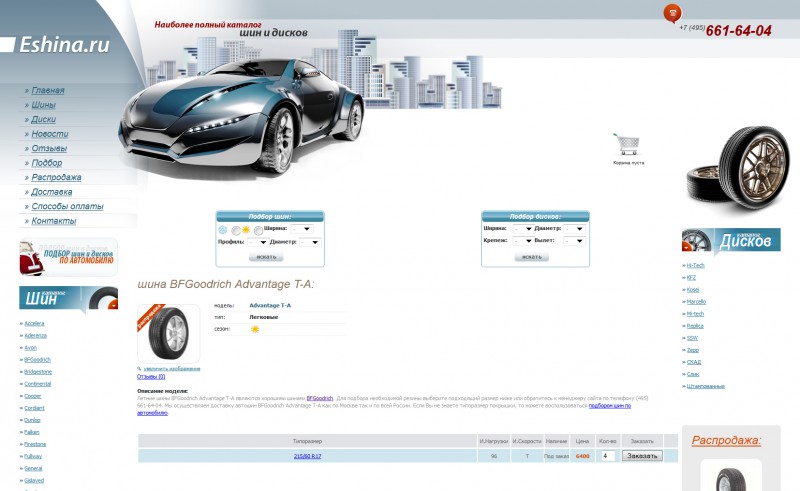Click the sun summer icon in tire selector
The height and width of the screenshot is (491, 800).
(246, 230)
